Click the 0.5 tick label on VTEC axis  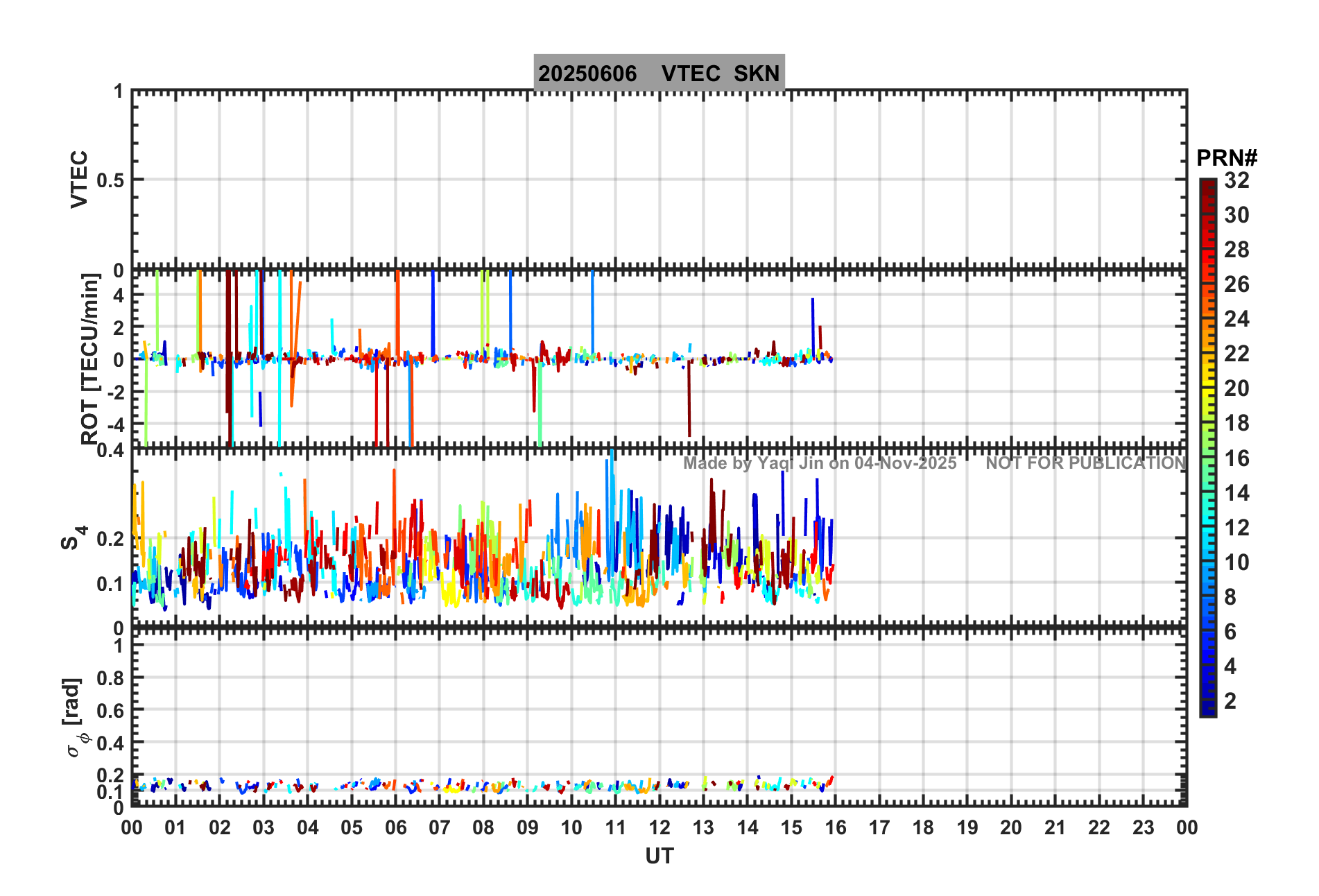pyautogui.click(x=110, y=180)
